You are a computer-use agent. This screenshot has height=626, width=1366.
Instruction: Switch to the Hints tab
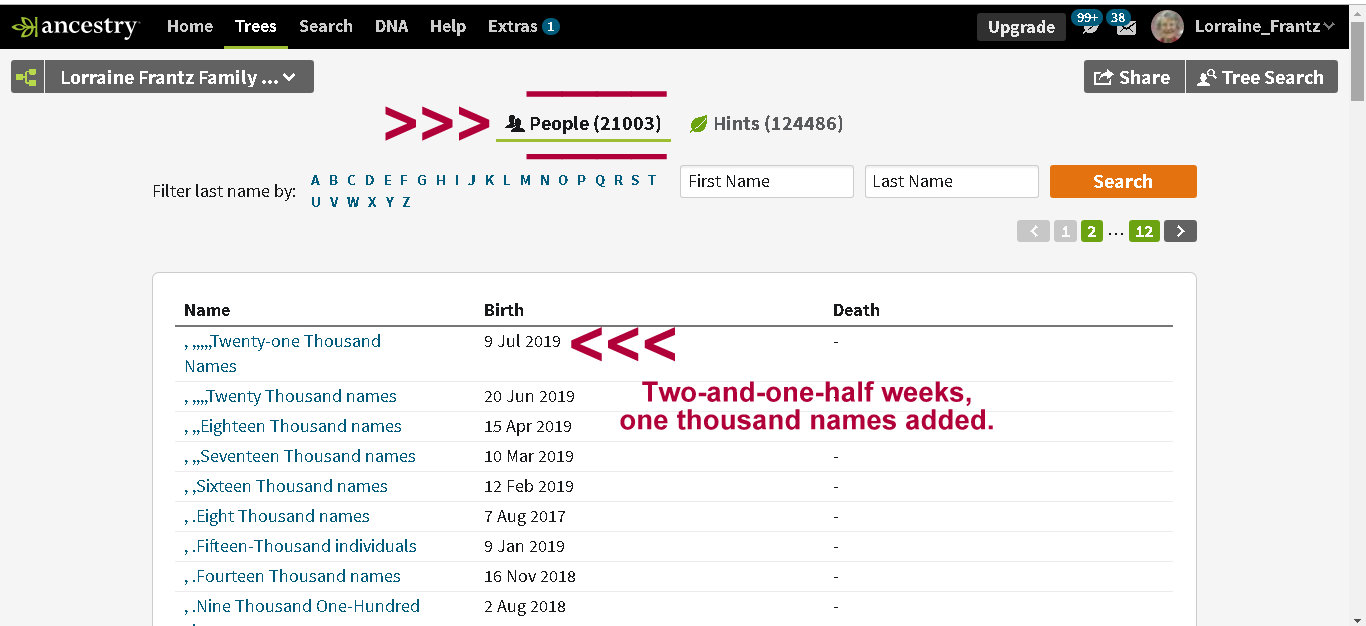(766, 124)
